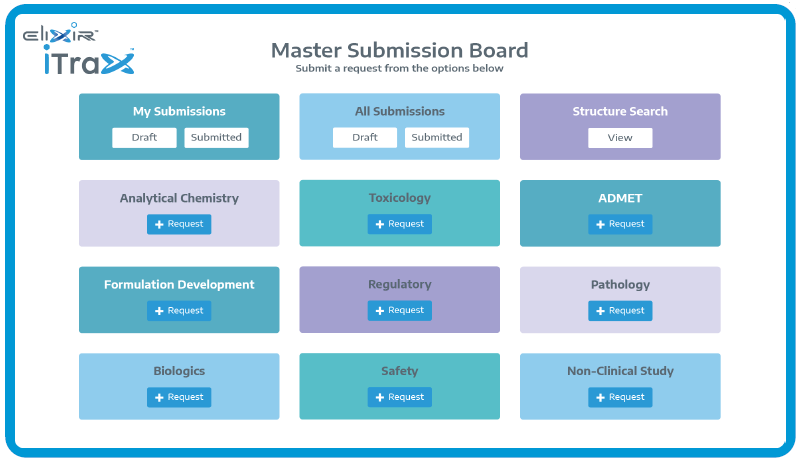This screenshot has width=800, height=461.
Task: Click the plus icon under Formulation Development
Action: (159, 311)
